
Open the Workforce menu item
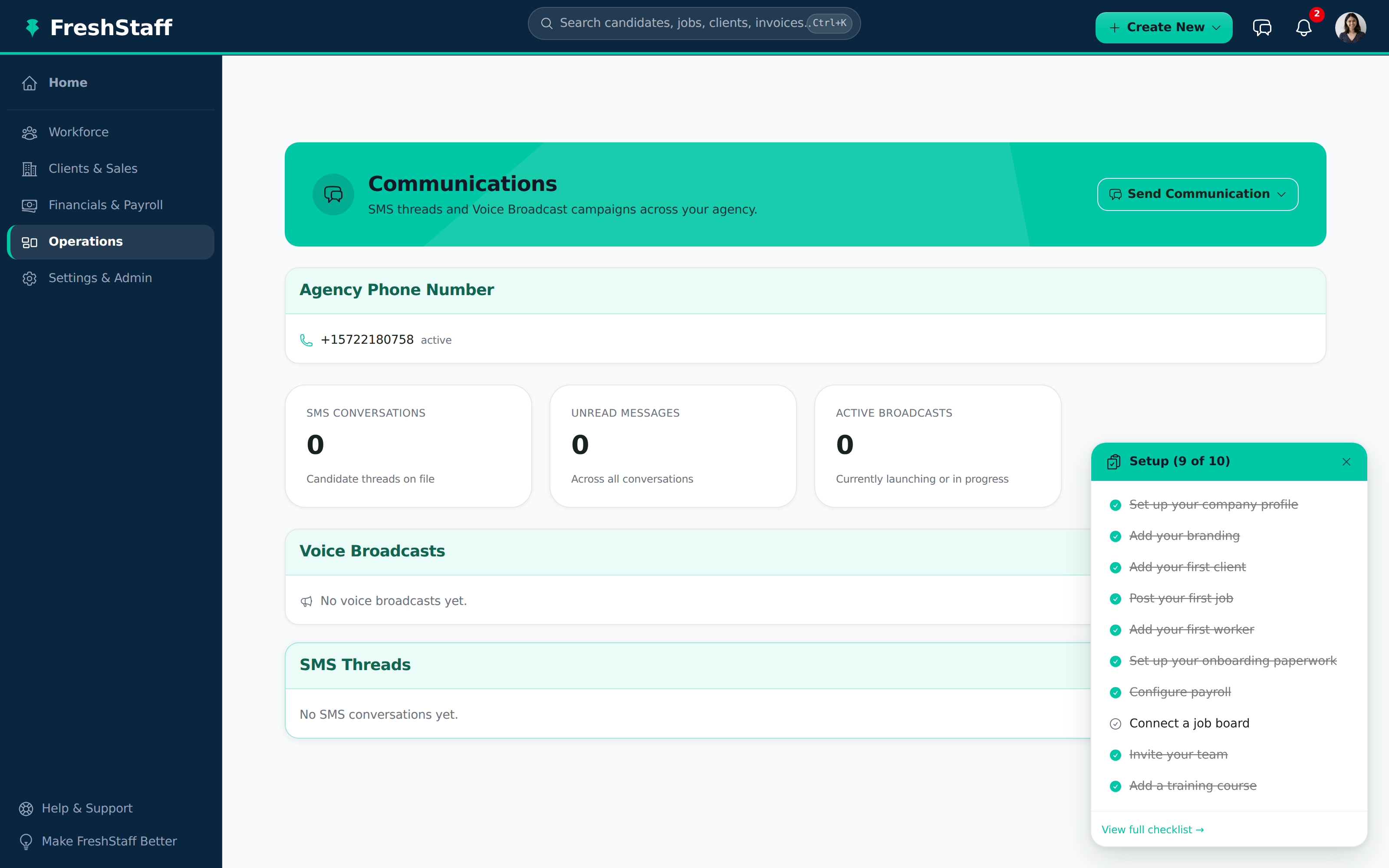pyautogui.click(x=110, y=132)
